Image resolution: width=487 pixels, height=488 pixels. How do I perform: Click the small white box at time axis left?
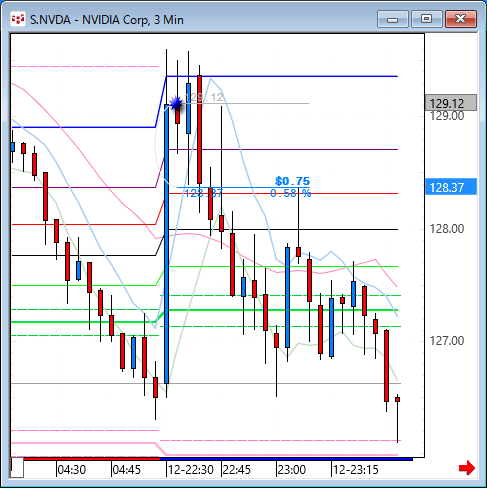pyautogui.click(x=17, y=468)
